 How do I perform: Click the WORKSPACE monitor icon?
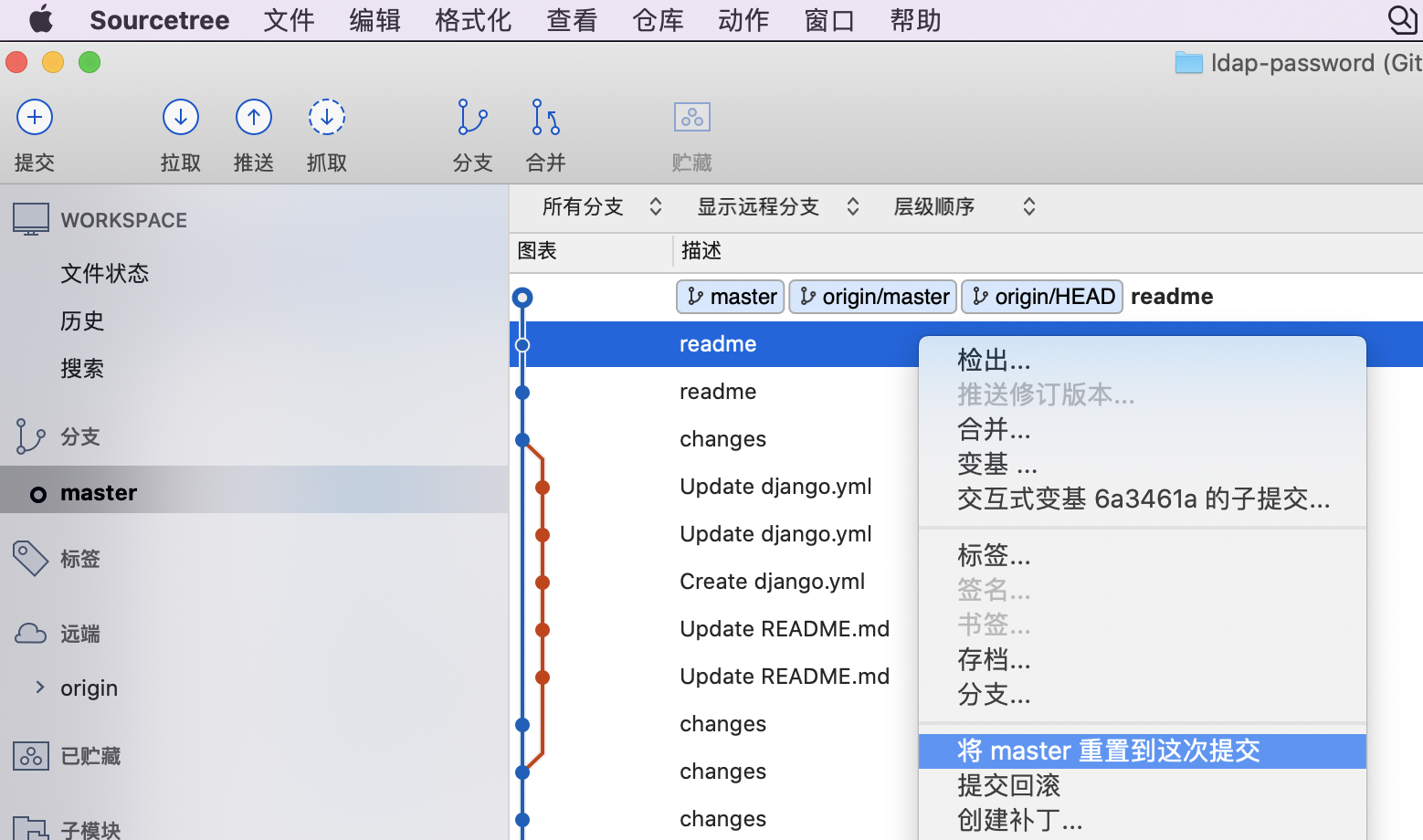coord(31,219)
